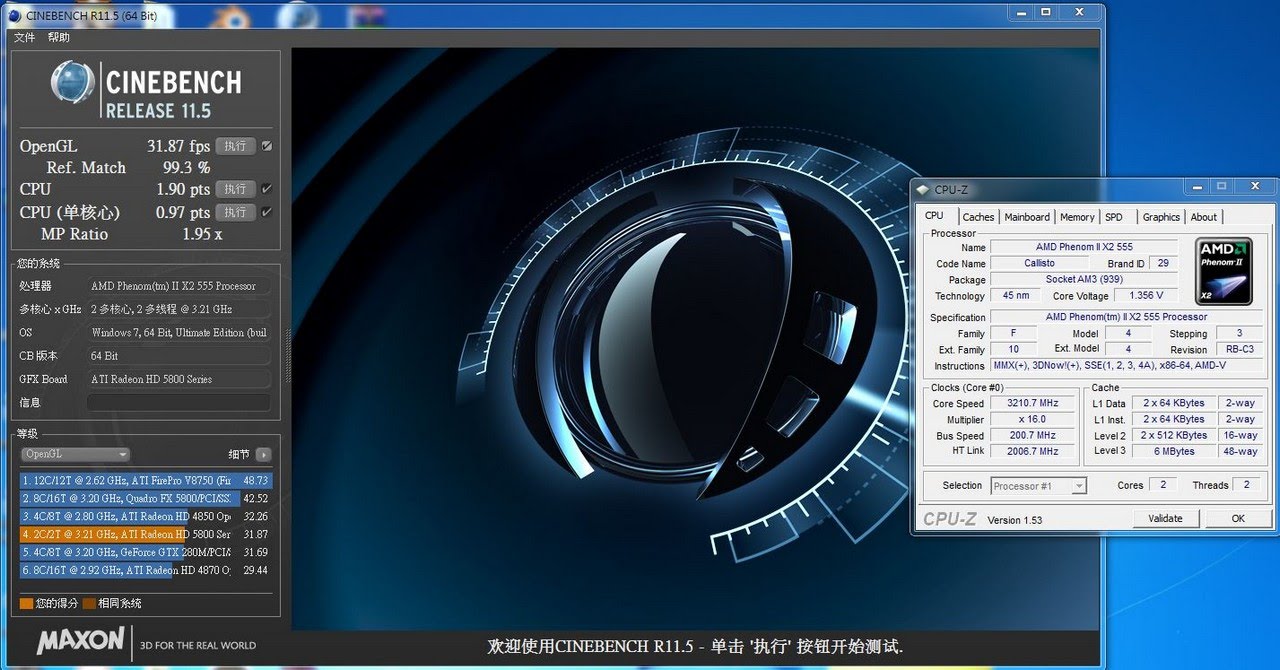Click the Level 3 cache value 6 MBytes

1175,451
